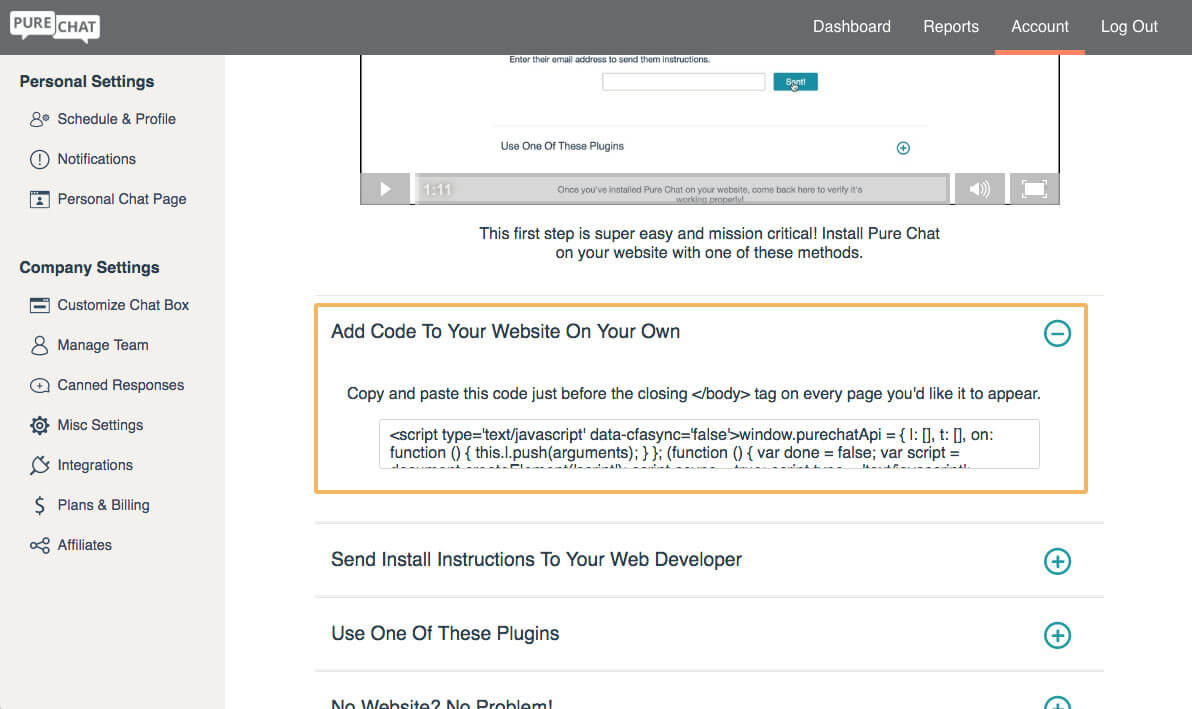Open Integrations page
Image resolution: width=1192 pixels, height=709 pixels.
pyautogui.click(x=95, y=465)
